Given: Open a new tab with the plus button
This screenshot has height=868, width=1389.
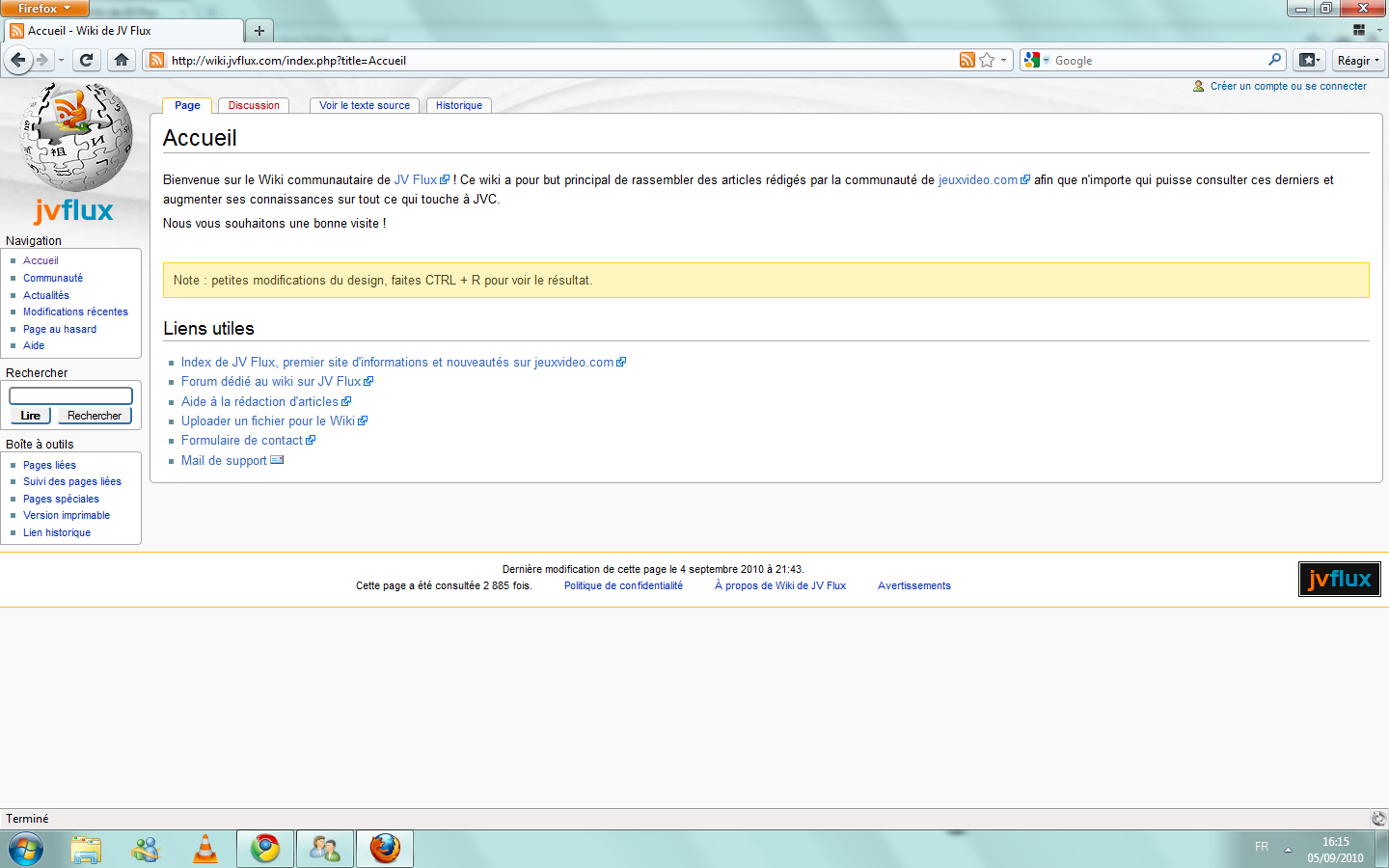Looking at the screenshot, I should coord(259,31).
